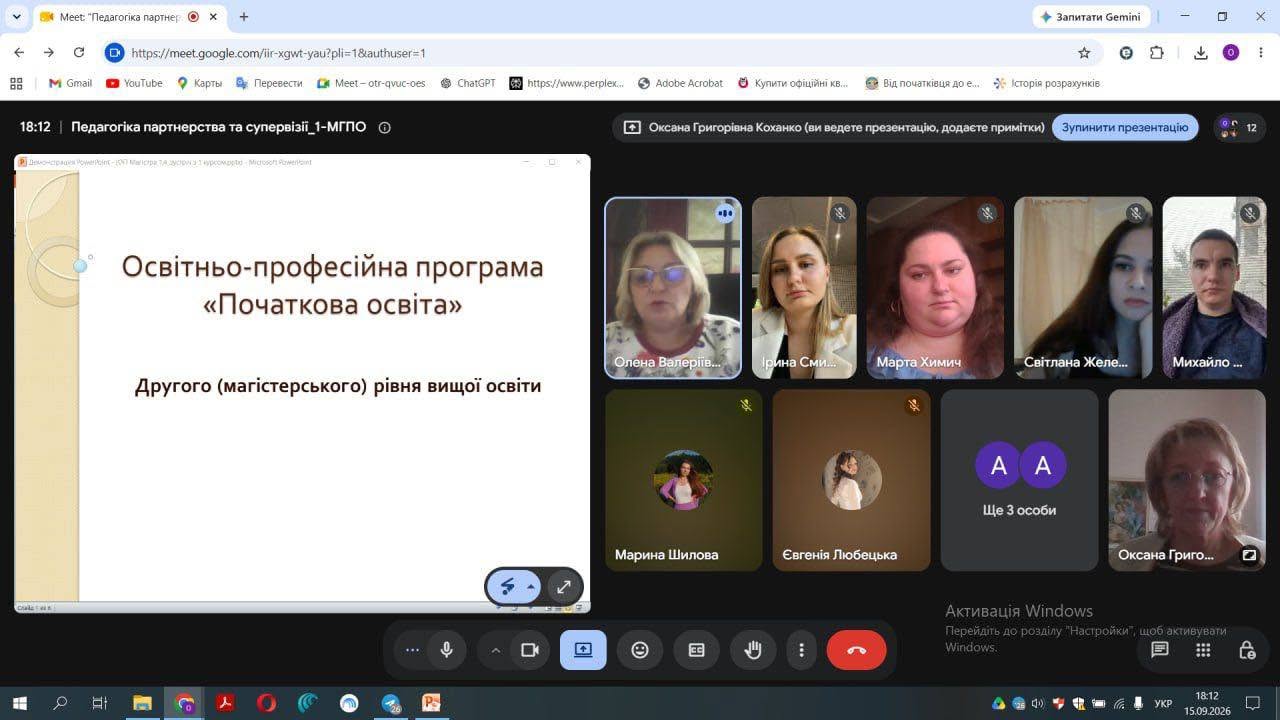
Task: Click the annotation pen icon on presentation
Action: coord(507,587)
